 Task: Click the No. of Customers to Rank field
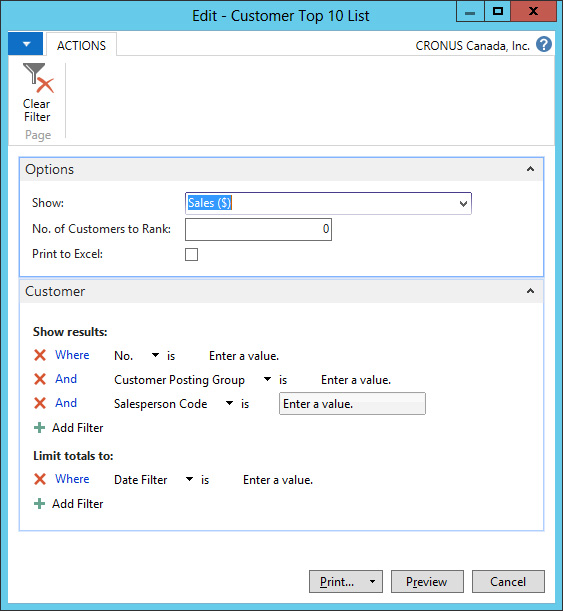pos(258,229)
